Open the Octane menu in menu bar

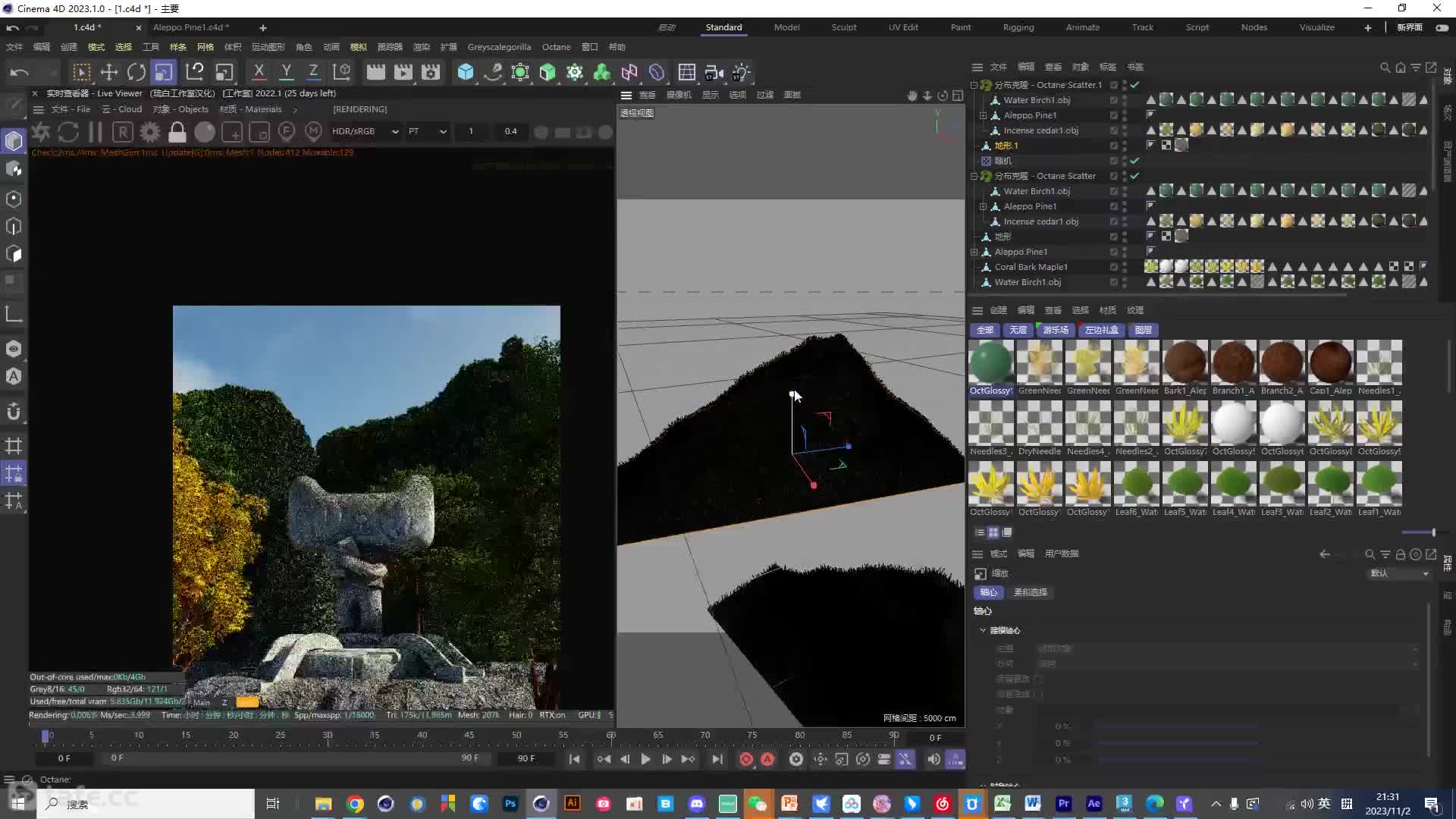point(556,47)
